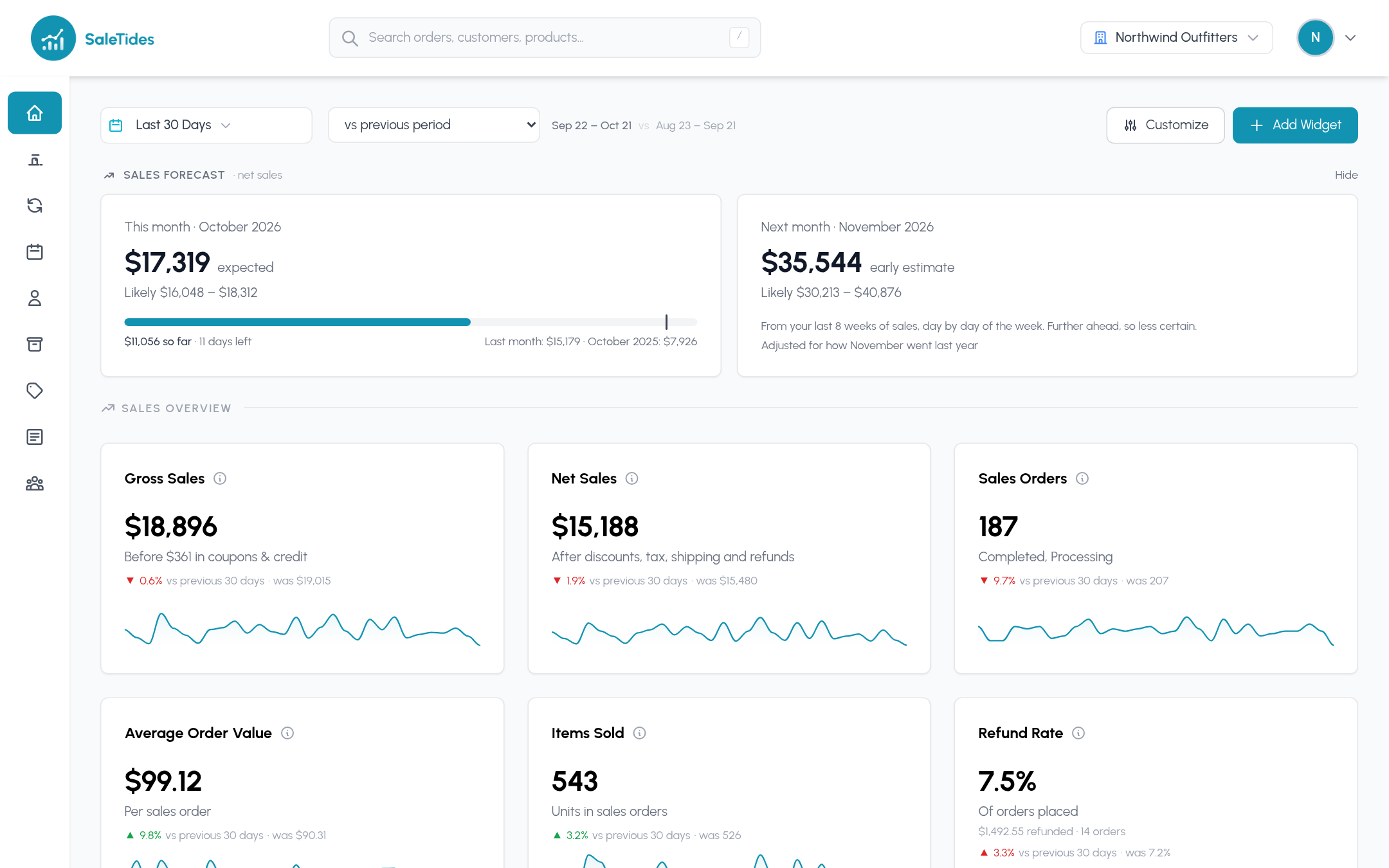
Task: Open the podium leaderboard sidebar icon
Action: click(x=35, y=159)
